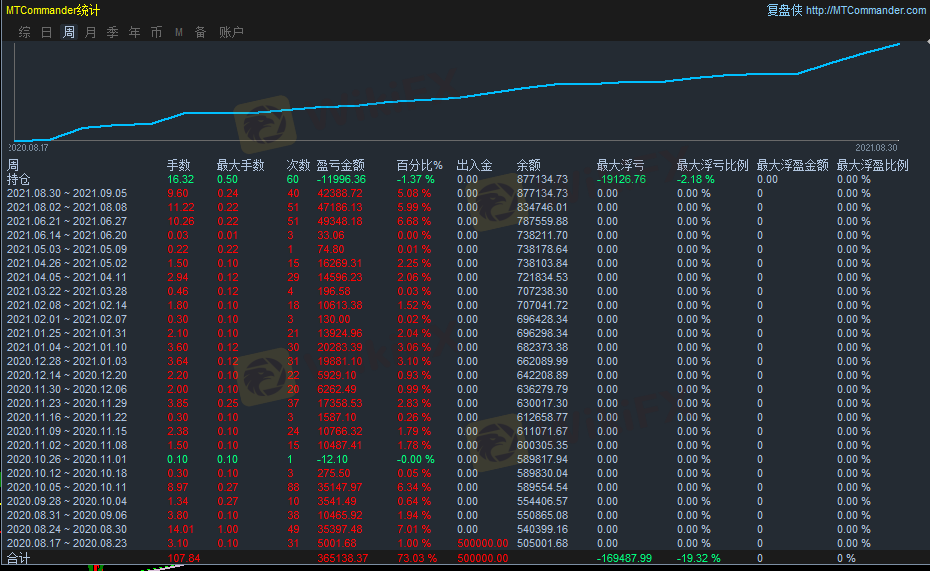Select the 币 currency tab
This screenshot has height=571, width=930.
(x=156, y=32)
